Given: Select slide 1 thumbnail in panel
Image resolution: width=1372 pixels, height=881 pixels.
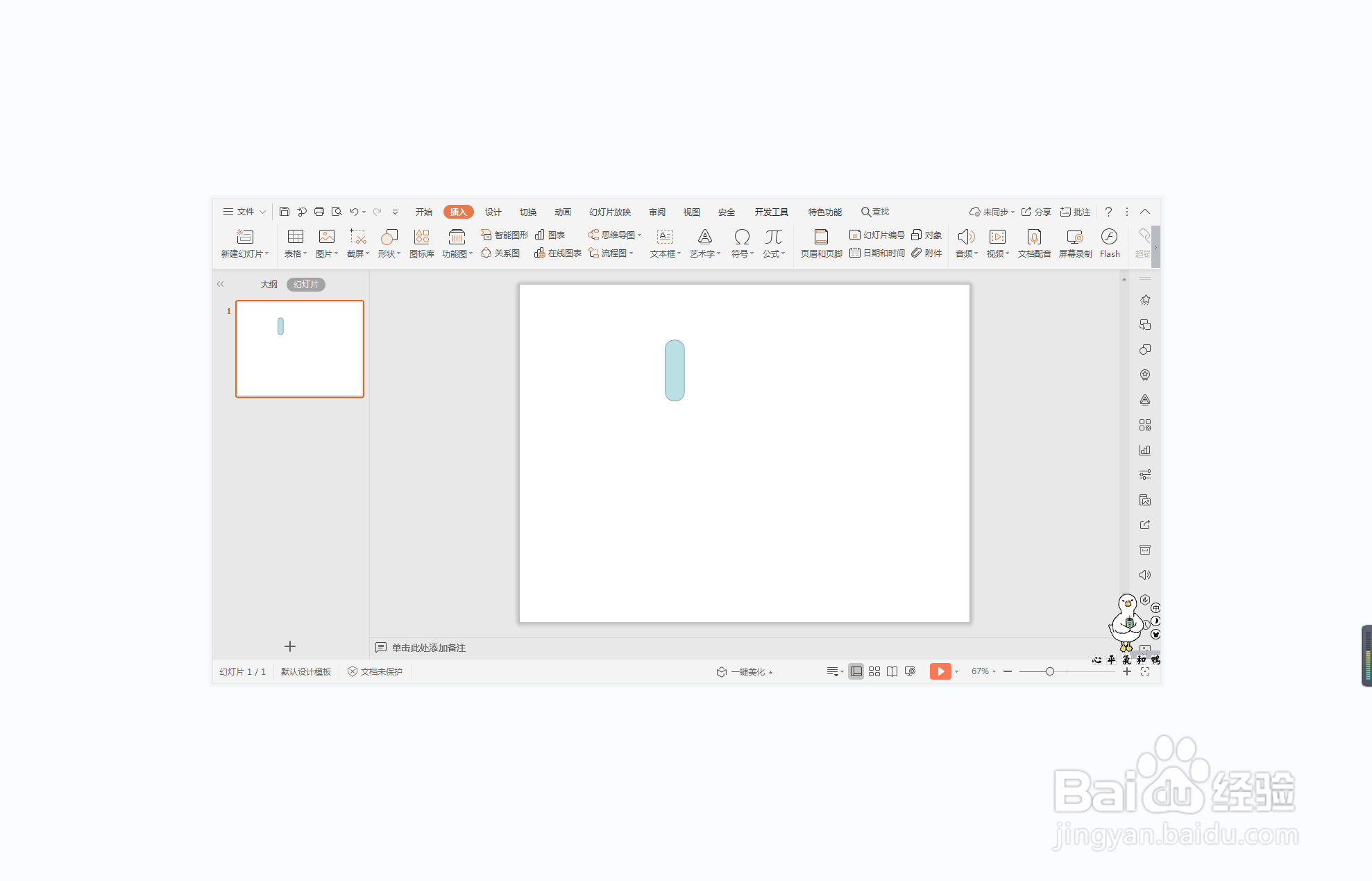Looking at the screenshot, I should (x=299, y=349).
